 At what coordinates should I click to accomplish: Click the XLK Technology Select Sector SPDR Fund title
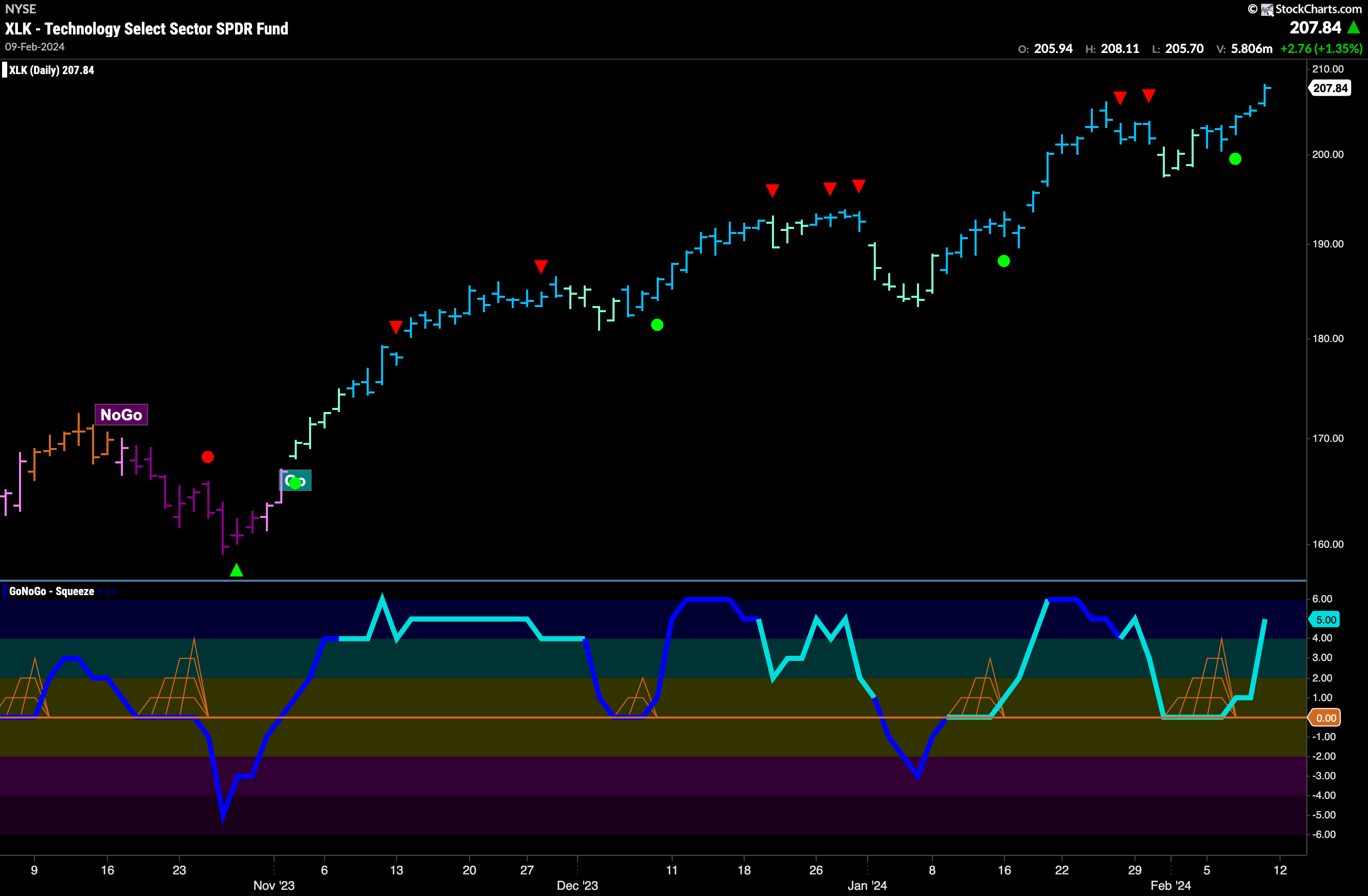click(x=147, y=29)
